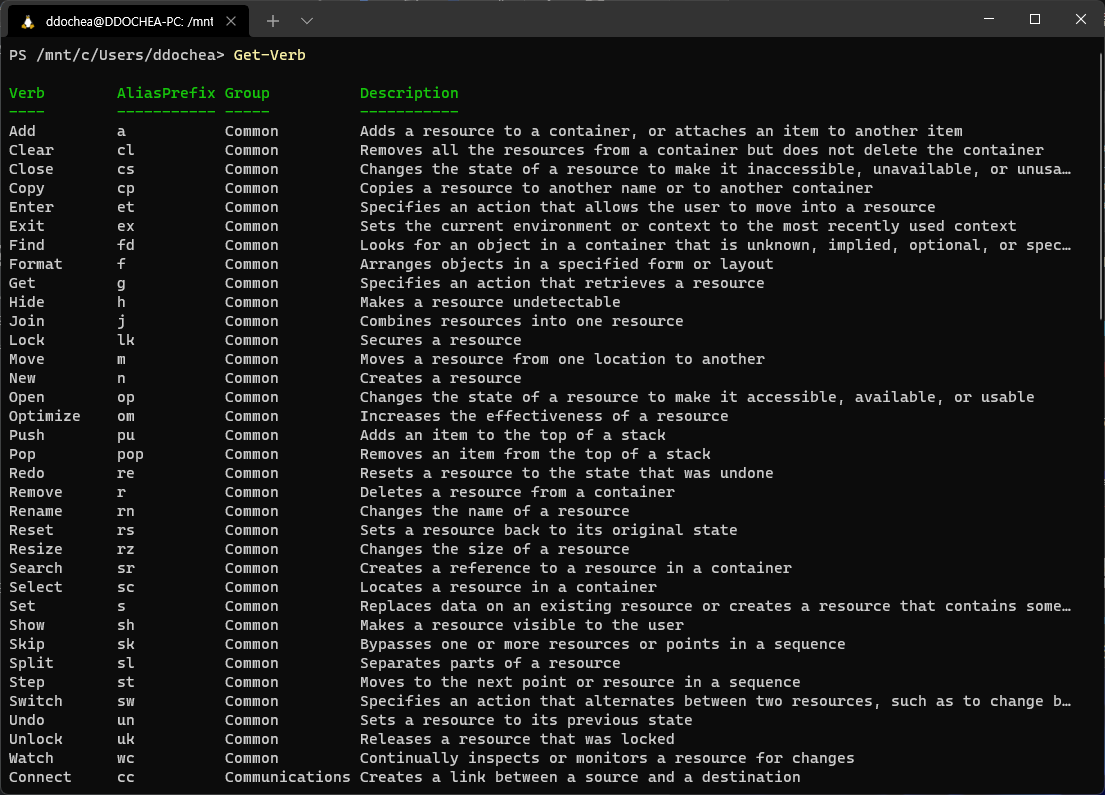Click alias prefix cc
The width and height of the screenshot is (1105, 795).
click(126, 778)
